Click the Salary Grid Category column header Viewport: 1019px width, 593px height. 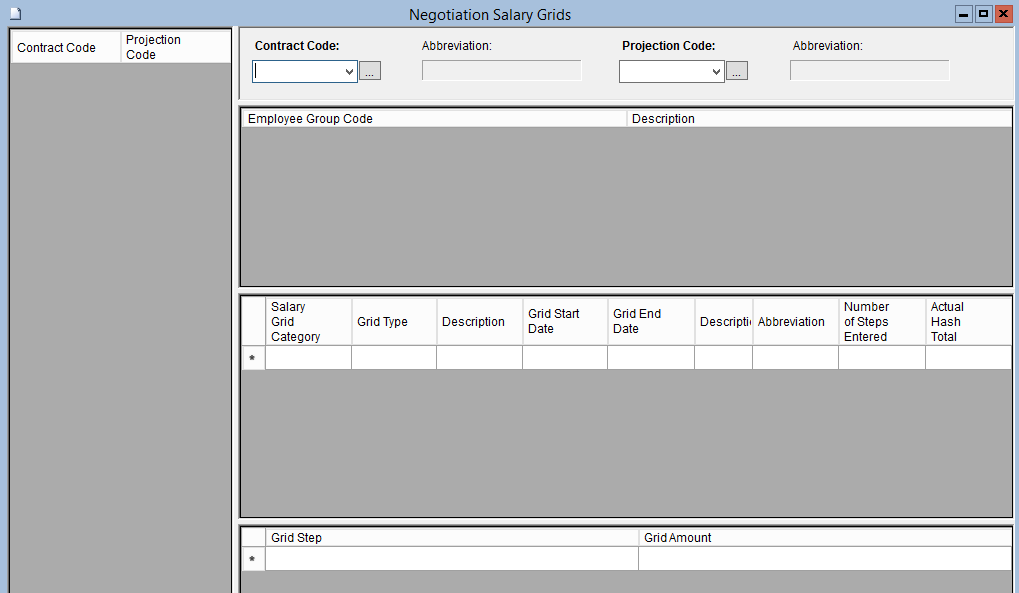(x=308, y=322)
